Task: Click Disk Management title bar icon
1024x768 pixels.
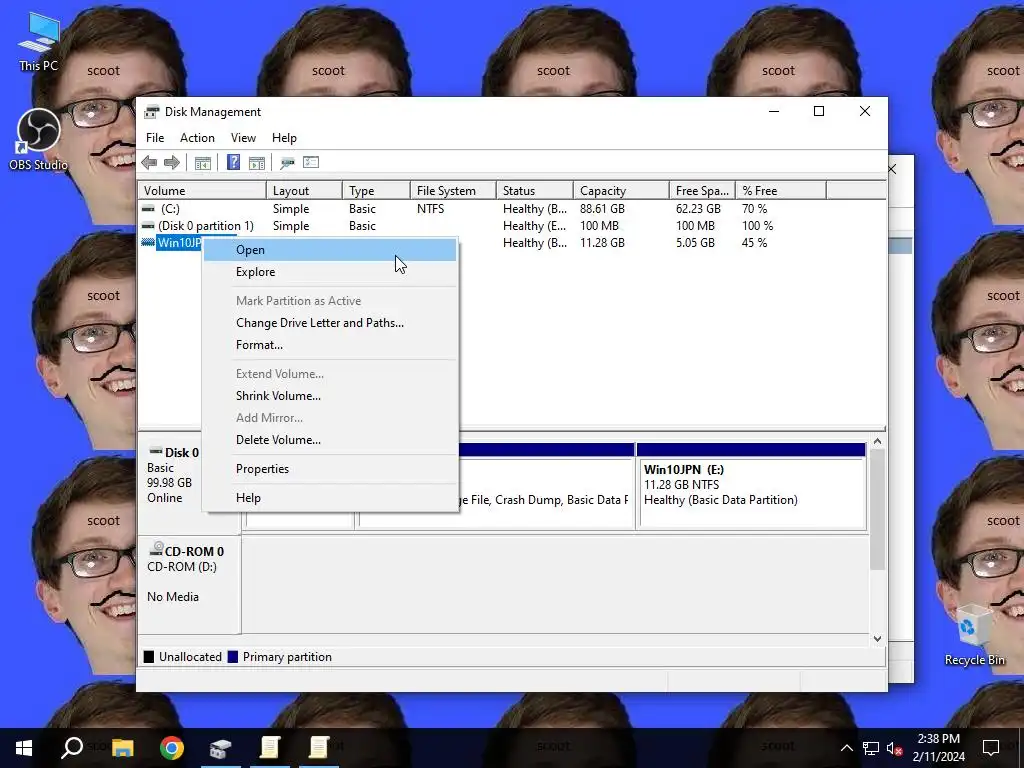Action: click(x=152, y=112)
